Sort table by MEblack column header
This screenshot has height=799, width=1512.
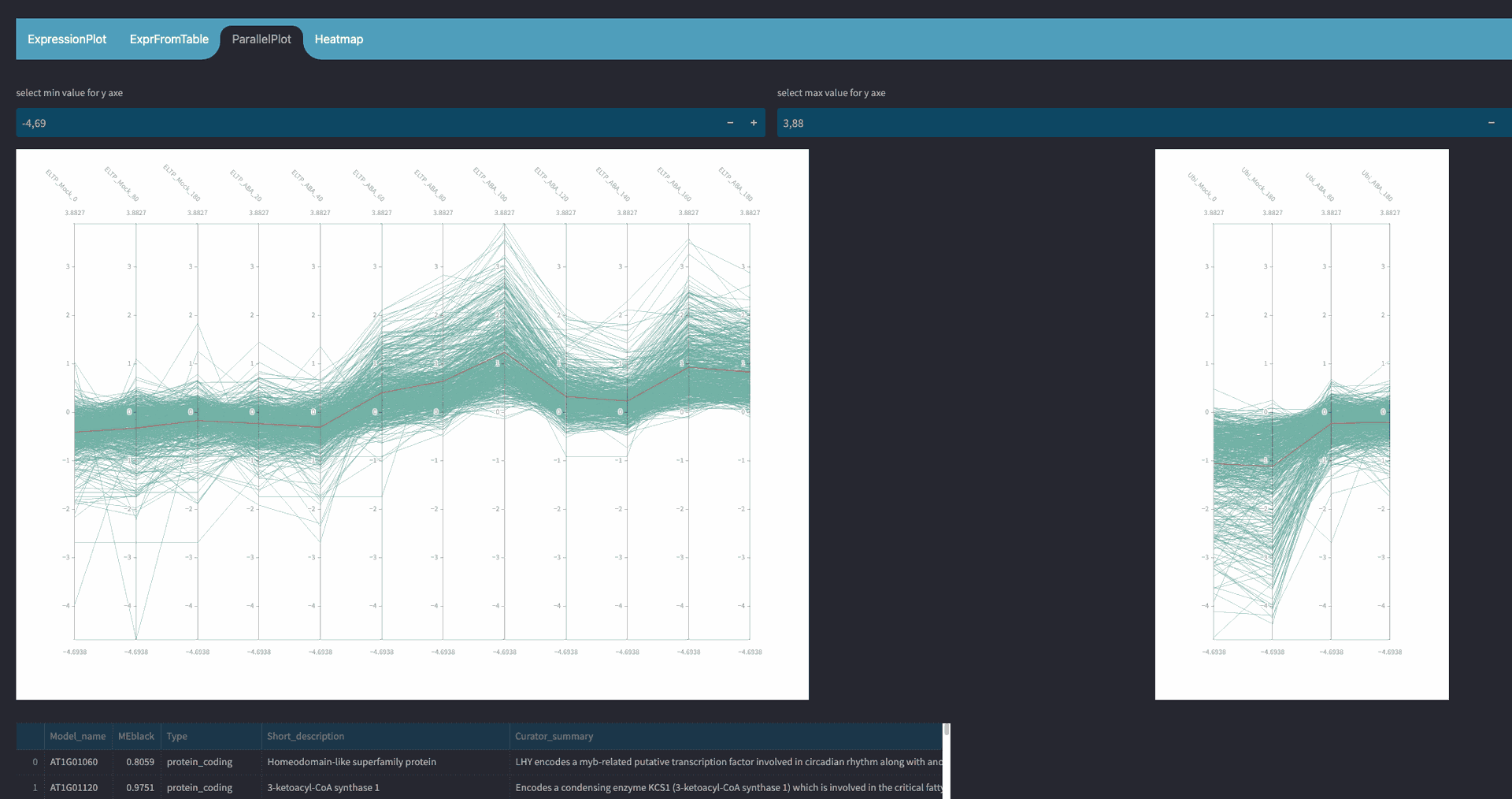click(x=136, y=736)
